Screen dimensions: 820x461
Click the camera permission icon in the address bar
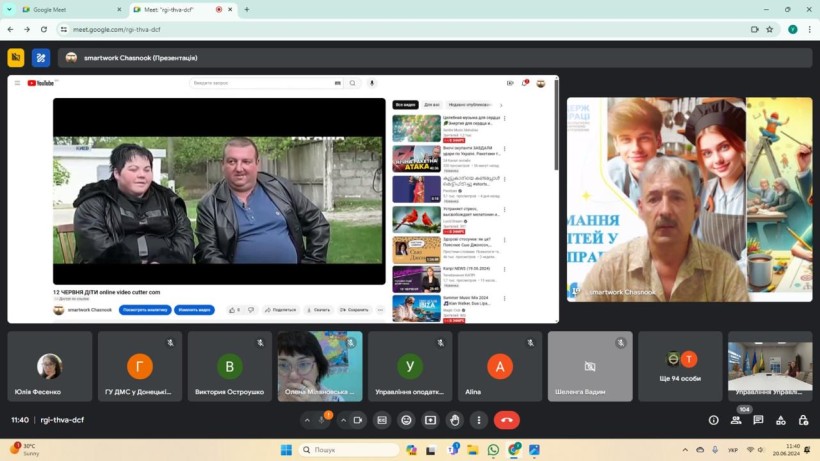pyautogui.click(x=755, y=29)
